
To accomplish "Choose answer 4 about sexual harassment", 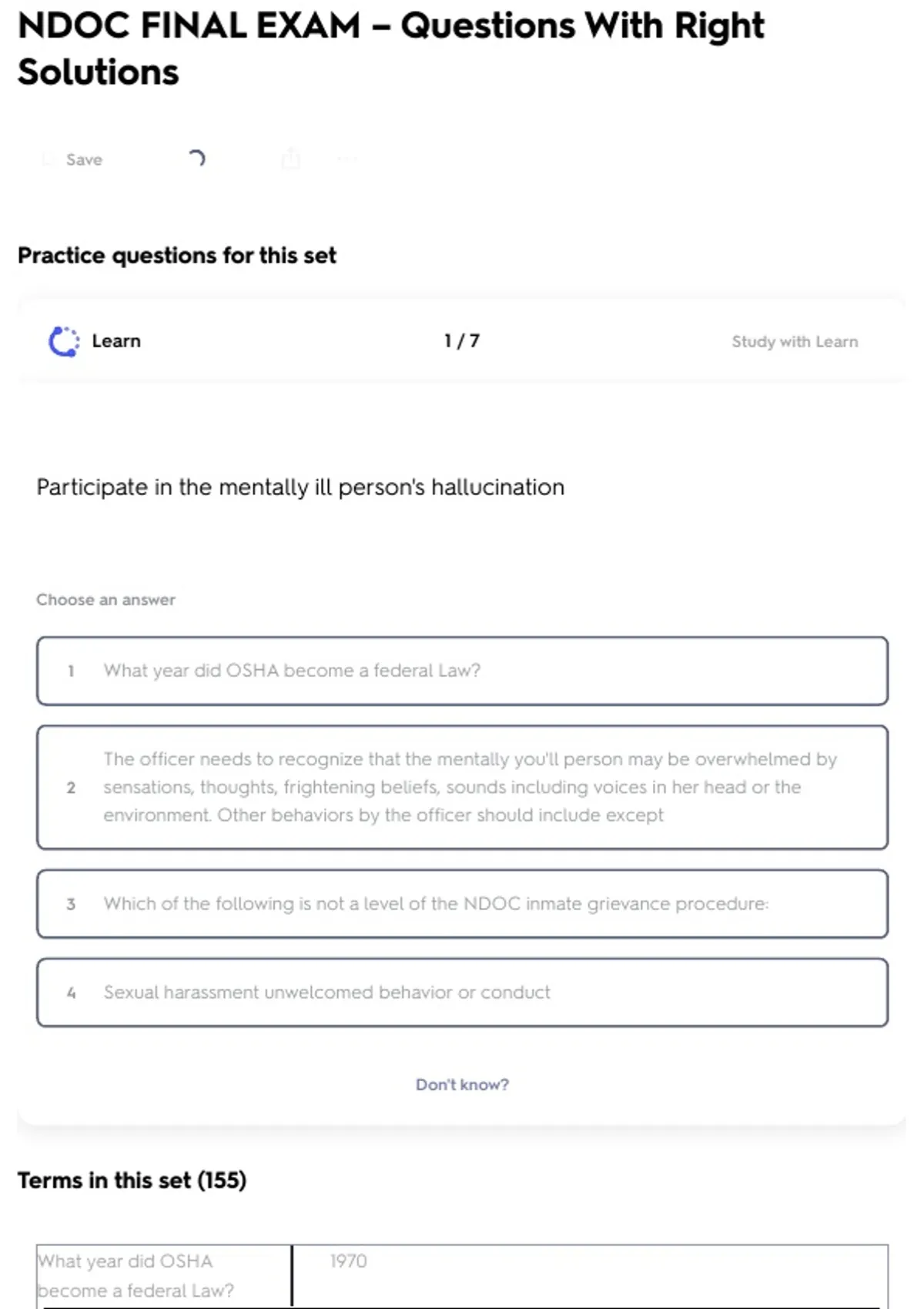I will click(x=462, y=993).
